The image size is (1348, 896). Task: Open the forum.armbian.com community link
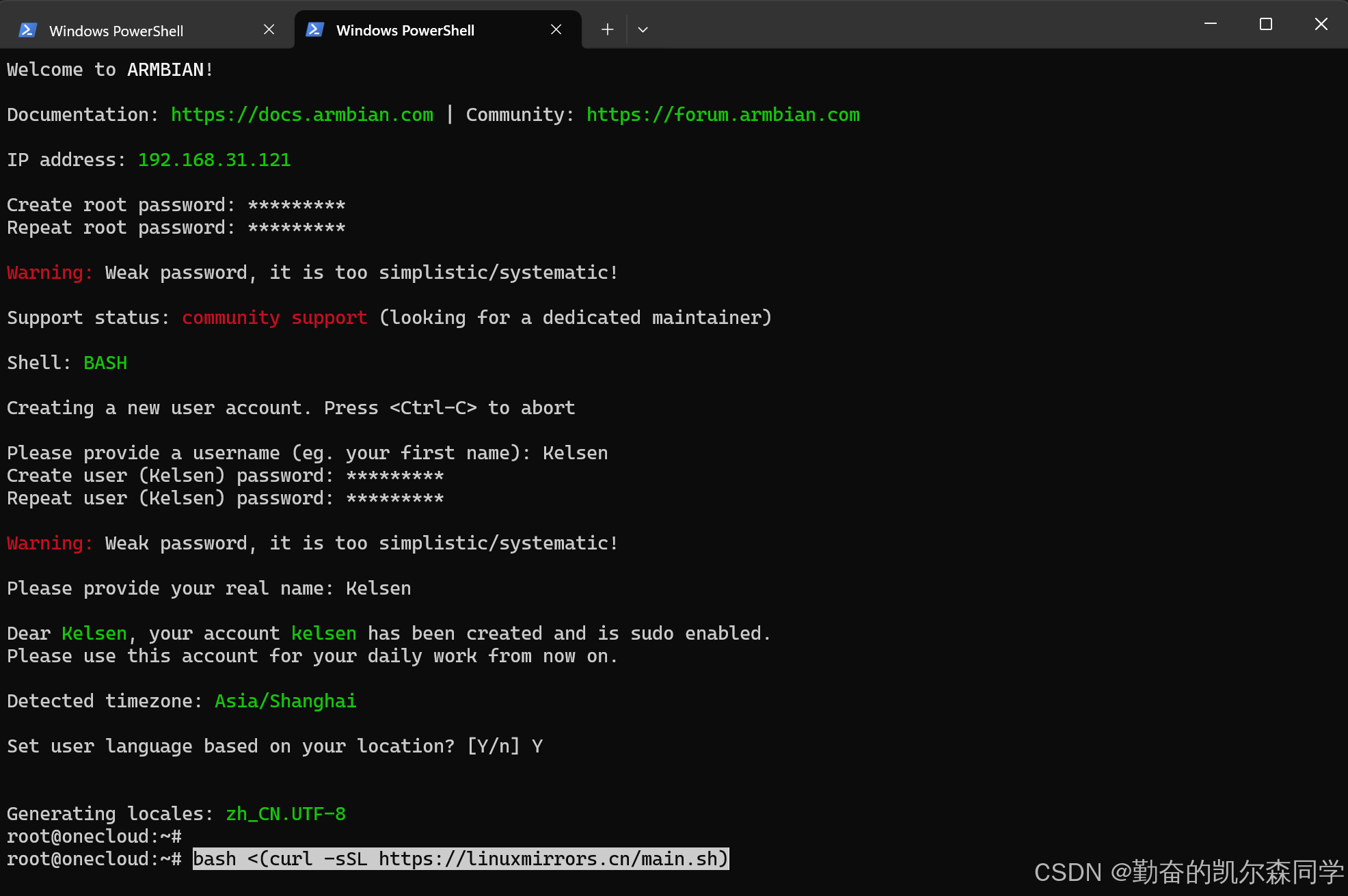tap(723, 115)
